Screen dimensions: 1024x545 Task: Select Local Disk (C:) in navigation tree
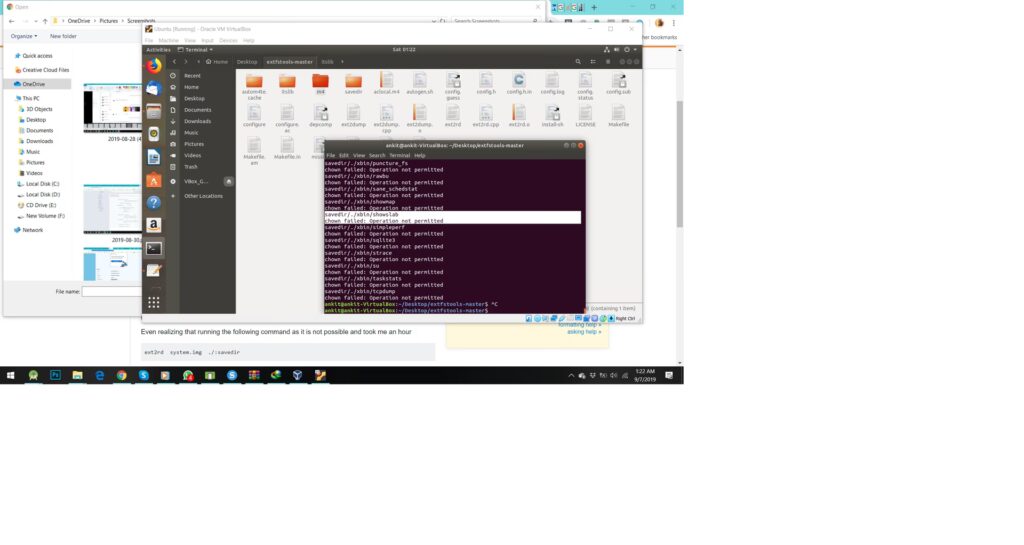click(42, 184)
